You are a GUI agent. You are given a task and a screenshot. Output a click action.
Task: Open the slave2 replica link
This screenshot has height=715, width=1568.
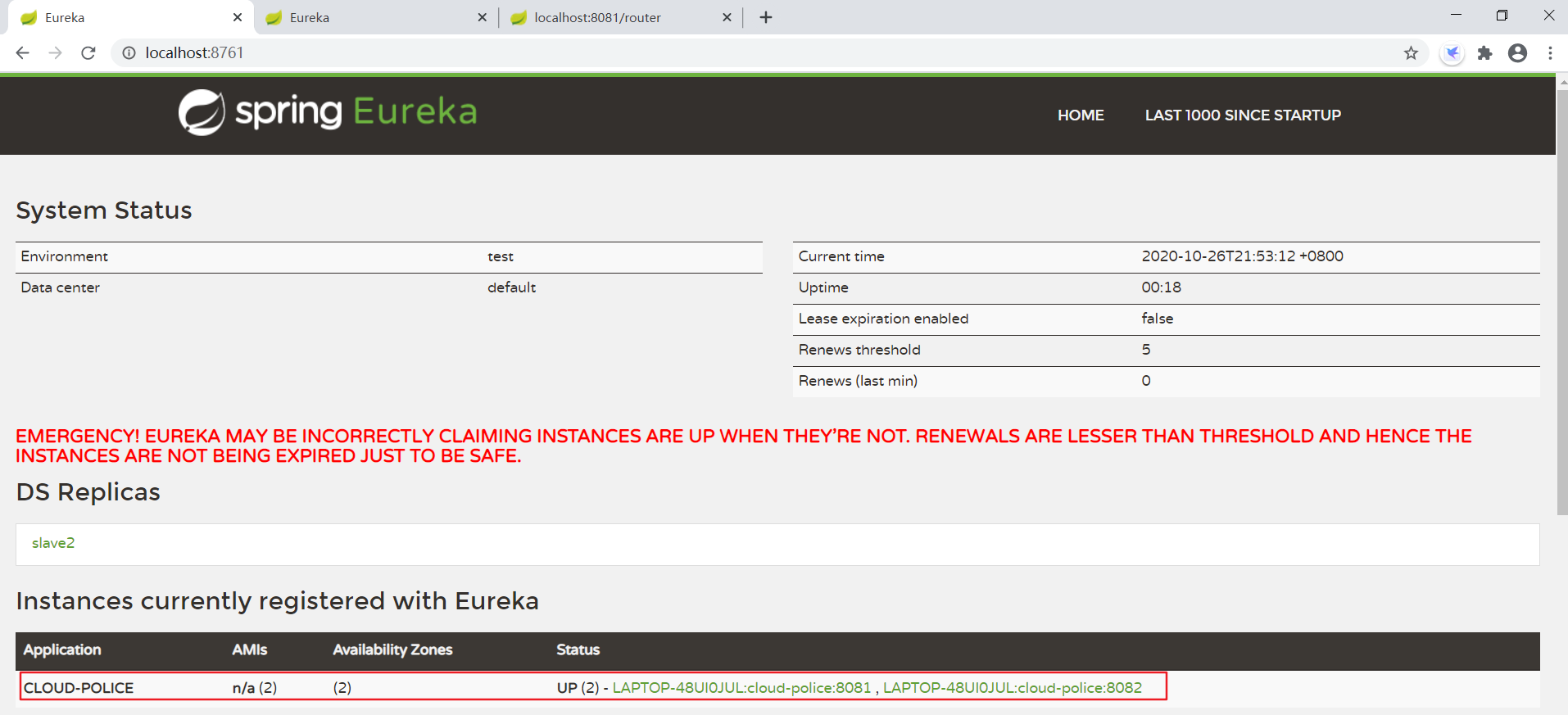(x=53, y=543)
